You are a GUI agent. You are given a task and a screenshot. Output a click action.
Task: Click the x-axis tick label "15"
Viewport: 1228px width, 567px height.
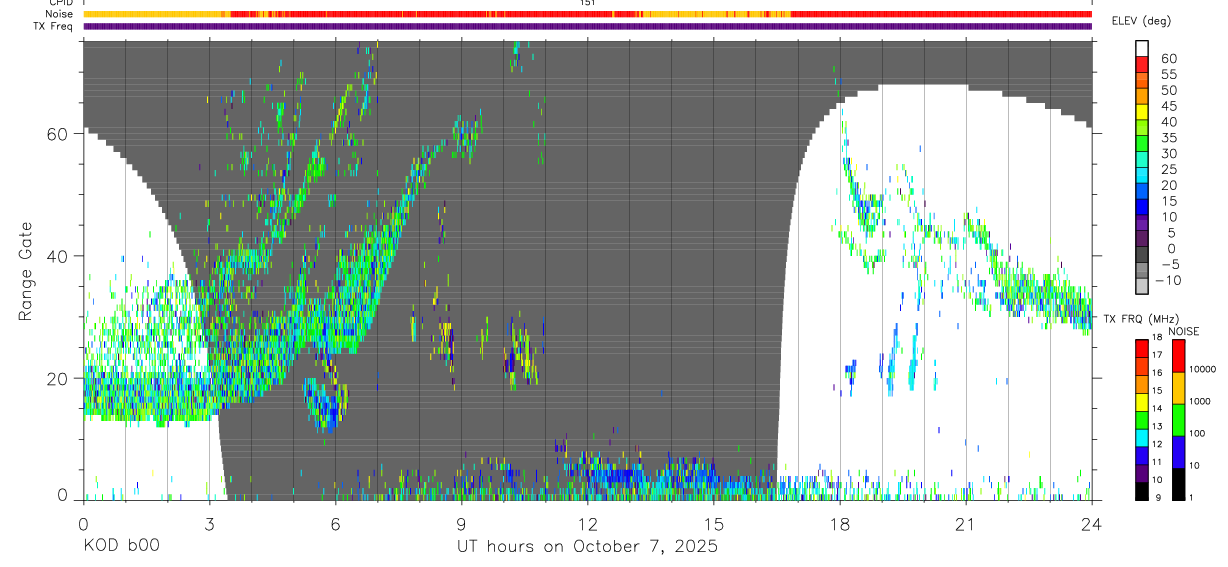[713, 524]
